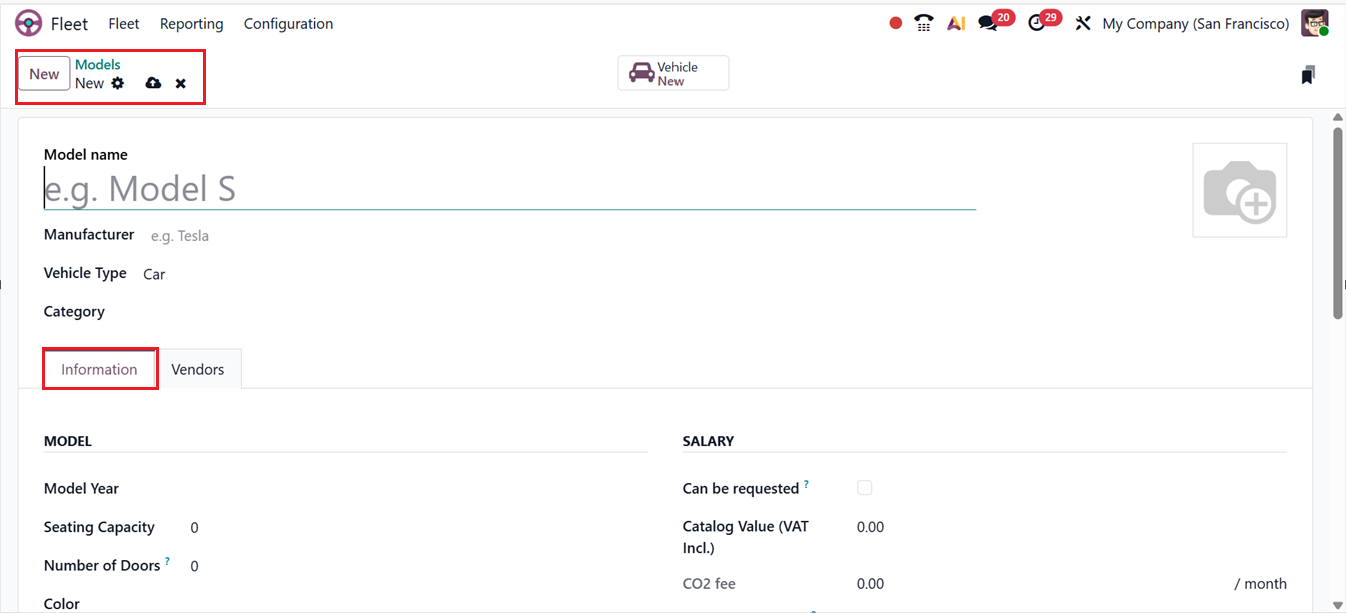The height and width of the screenshot is (613, 1346).
Task: Save the record with the cloud upload icon
Action: pyautogui.click(x=153, y=83)
